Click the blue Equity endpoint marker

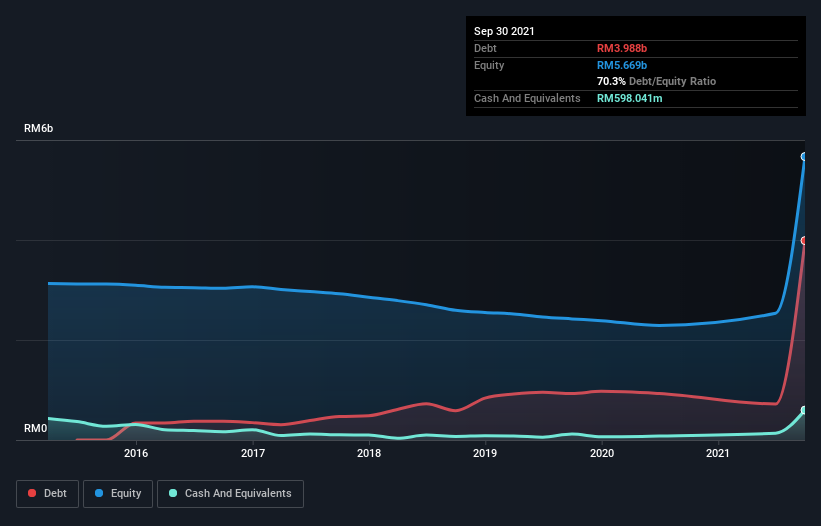pos(804,156)
